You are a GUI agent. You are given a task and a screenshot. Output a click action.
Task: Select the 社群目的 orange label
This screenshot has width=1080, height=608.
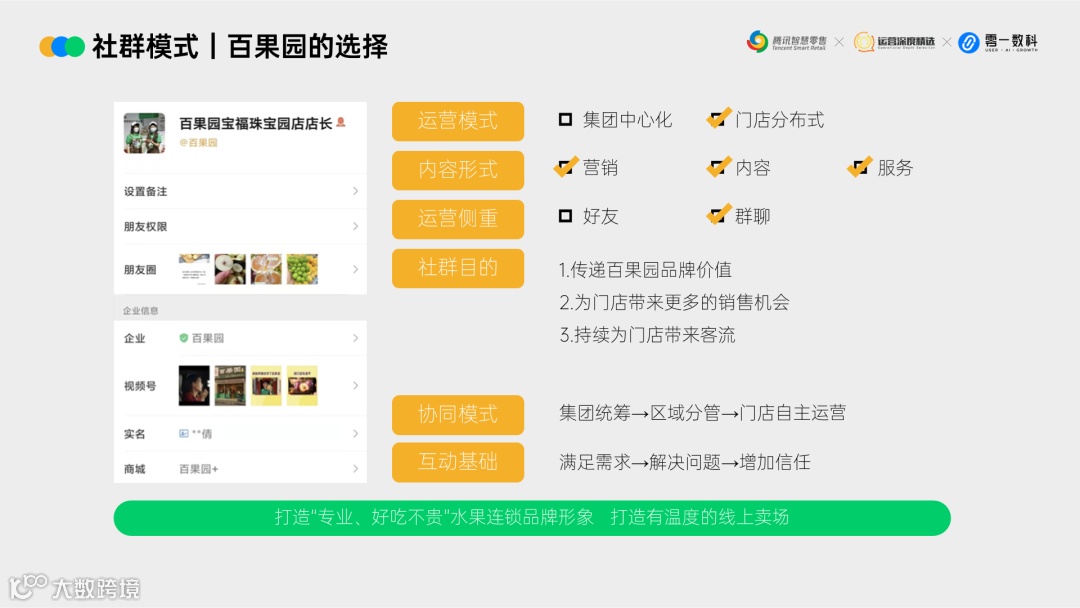(x=458, y=268)
